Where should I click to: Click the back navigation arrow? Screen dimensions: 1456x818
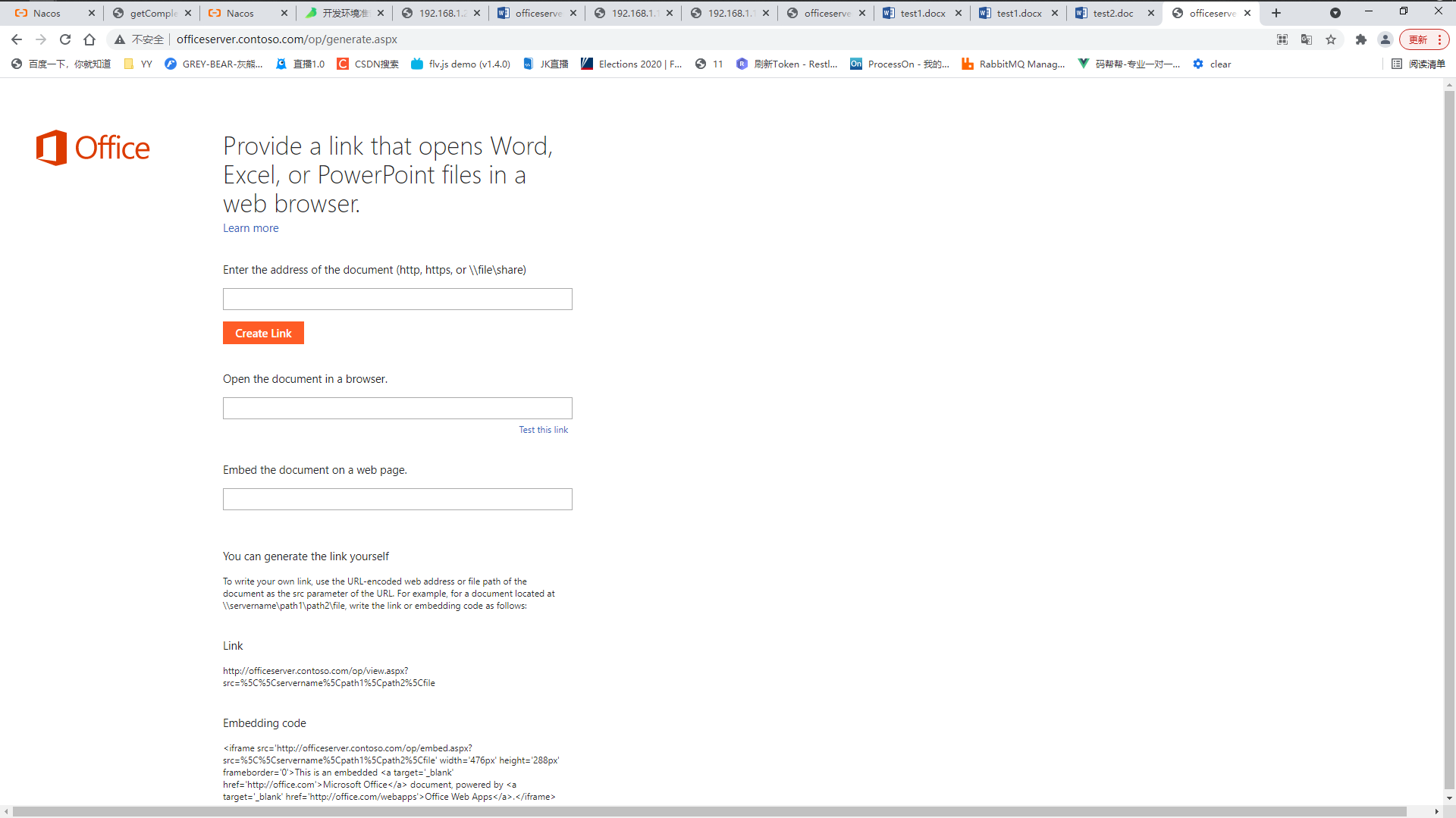[x=16, y=39]
